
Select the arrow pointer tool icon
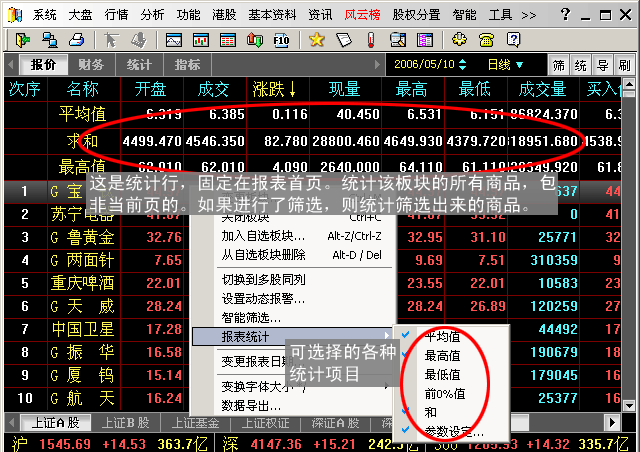pos(111,40)
